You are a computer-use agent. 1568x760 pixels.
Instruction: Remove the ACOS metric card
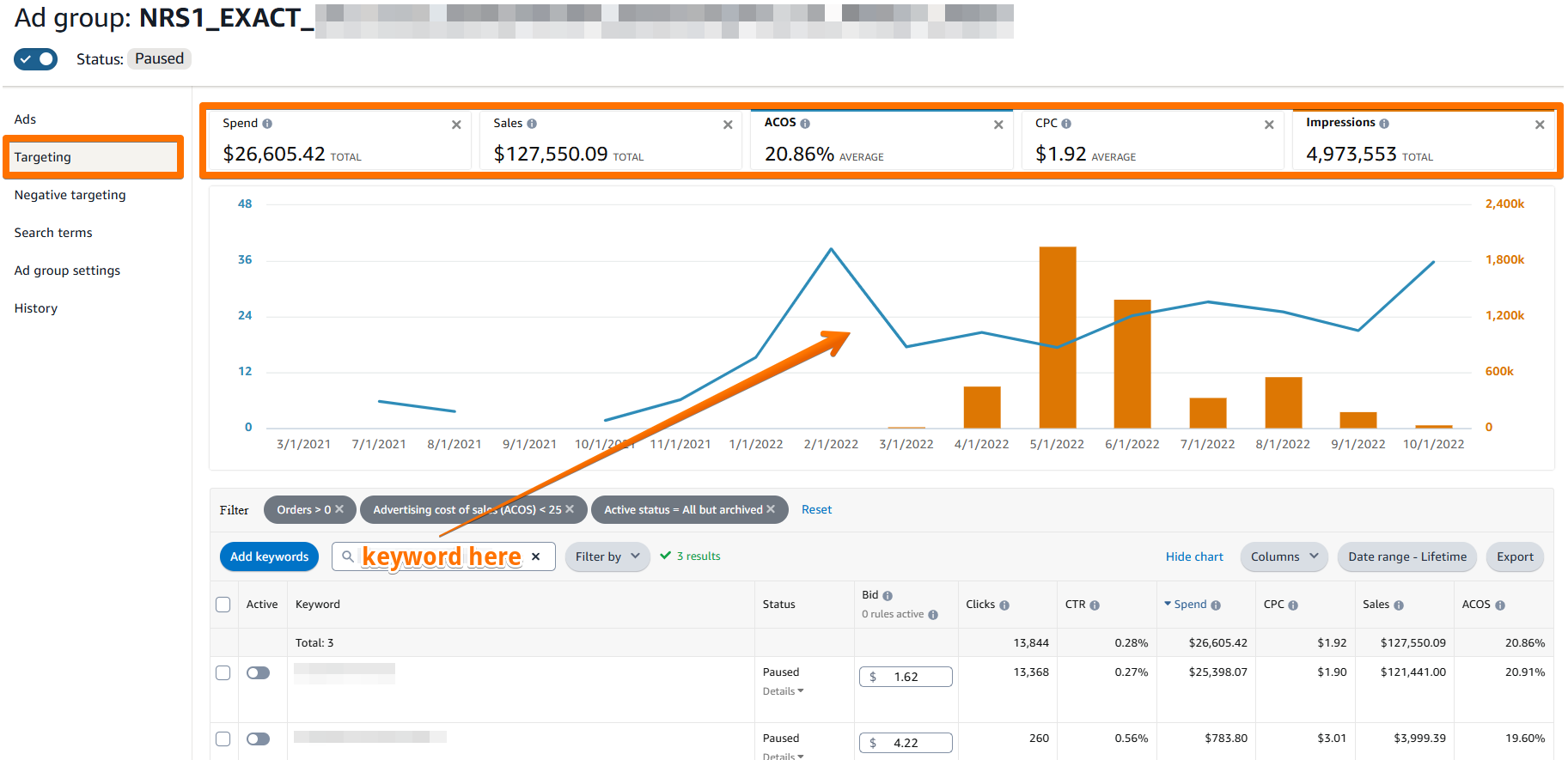click(x=998, y=125)
